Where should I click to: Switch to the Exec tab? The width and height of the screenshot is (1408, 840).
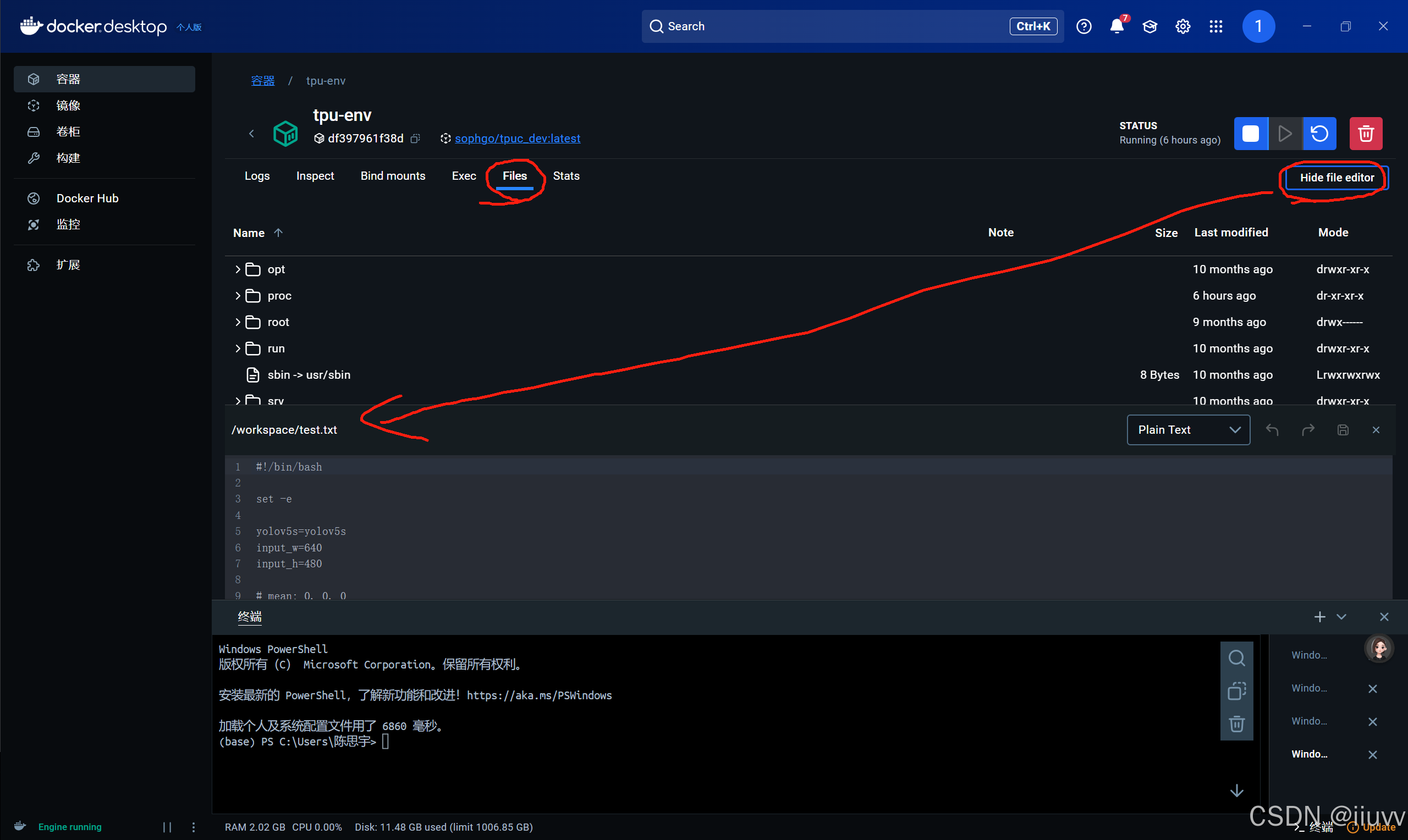pyautogui.click(x=464, y=176)
